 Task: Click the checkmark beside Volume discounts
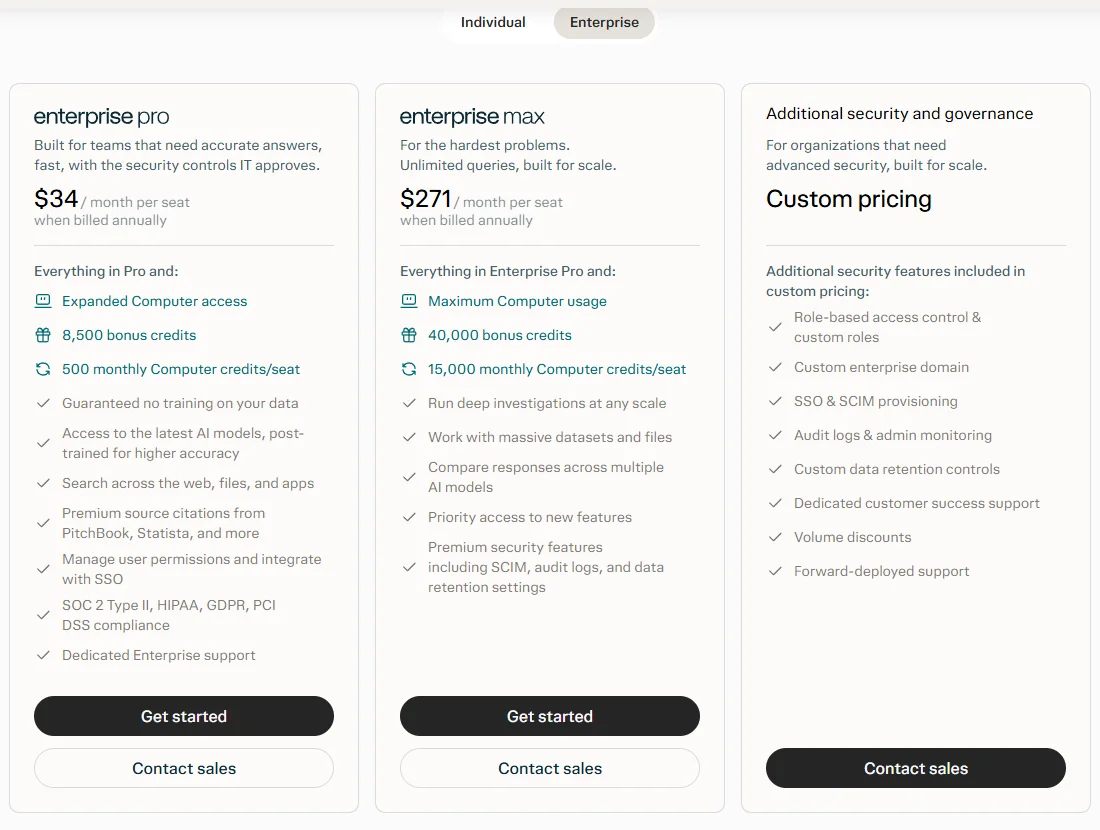(x=775, y=537)
